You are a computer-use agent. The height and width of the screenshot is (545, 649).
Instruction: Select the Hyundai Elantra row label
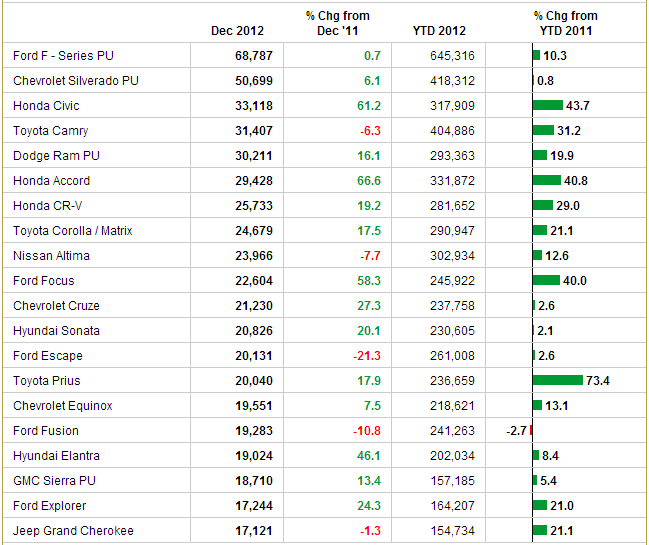point(56,456)
